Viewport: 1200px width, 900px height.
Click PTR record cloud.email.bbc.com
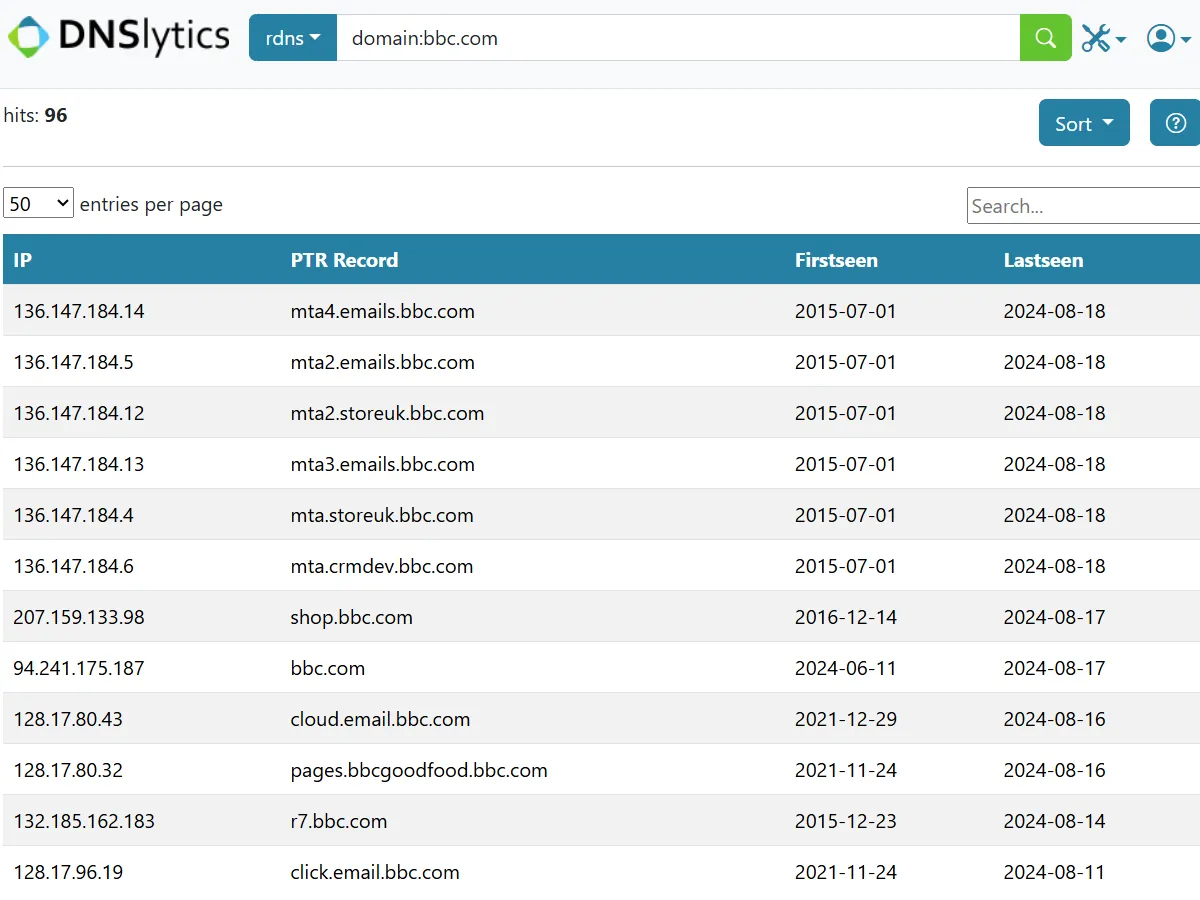coord(380,719)
